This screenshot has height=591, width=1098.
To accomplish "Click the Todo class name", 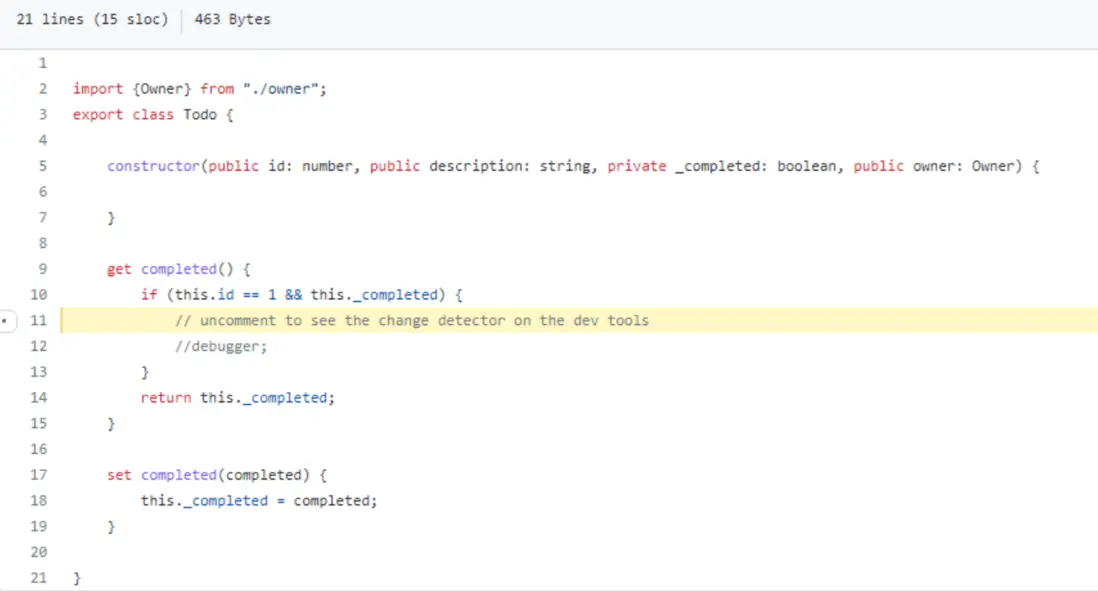I will (199, 115).
